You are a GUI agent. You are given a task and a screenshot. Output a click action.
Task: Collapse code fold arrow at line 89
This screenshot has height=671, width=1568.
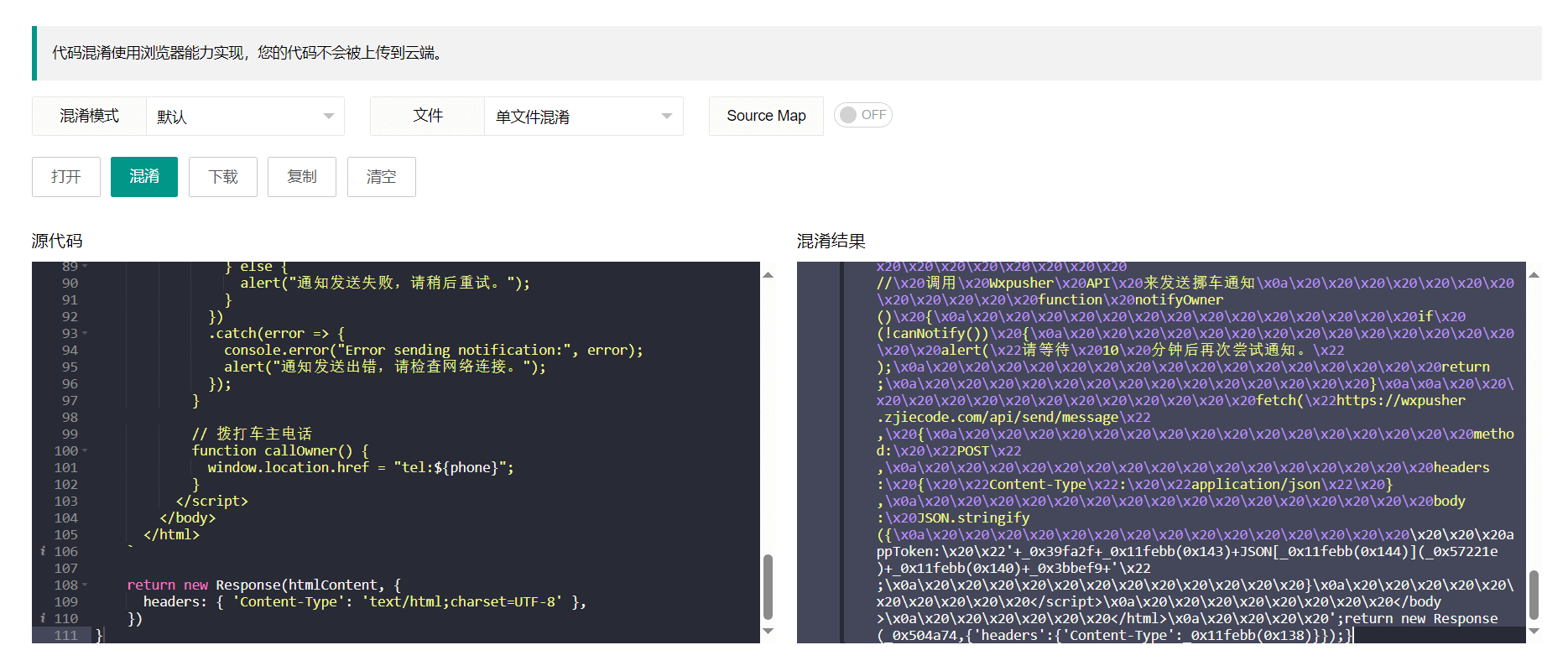tap(85, 267)
